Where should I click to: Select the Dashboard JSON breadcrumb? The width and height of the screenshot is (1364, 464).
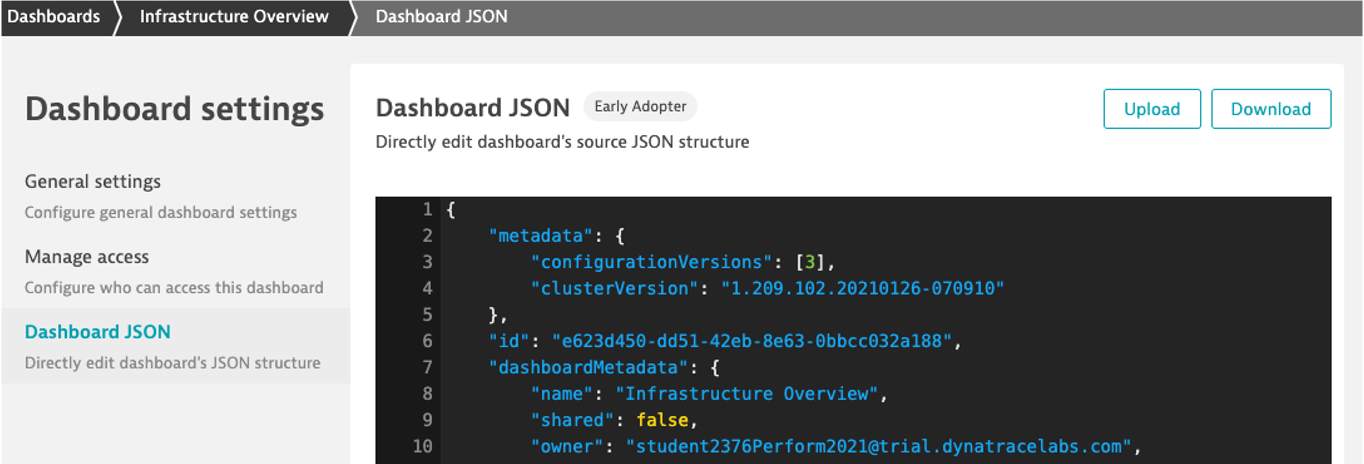pos(441,17)
